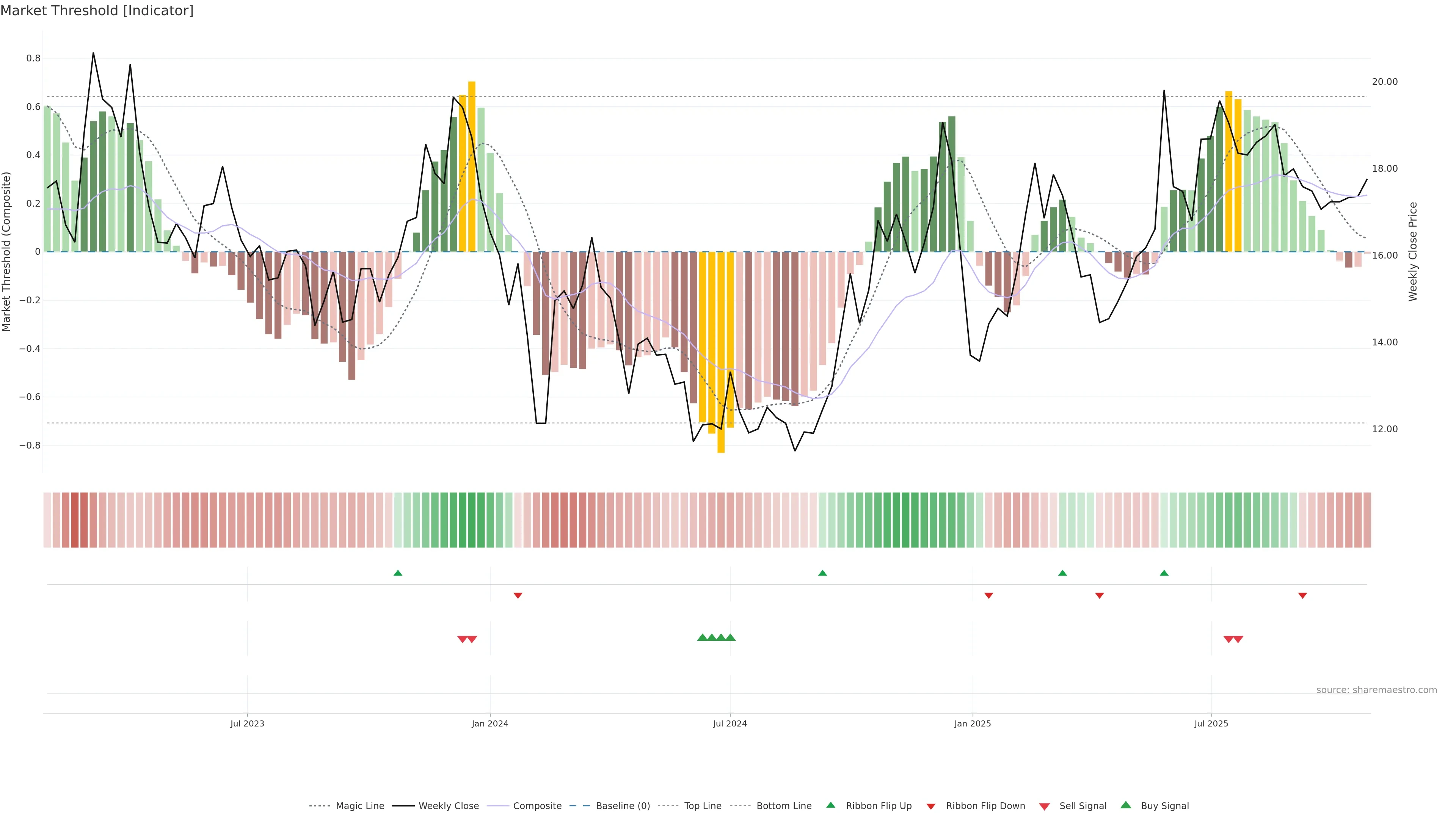Screen dimensions: 1456x819
Task: Click the red Ribbon Flip Down legend triangle
Action: 931,806
